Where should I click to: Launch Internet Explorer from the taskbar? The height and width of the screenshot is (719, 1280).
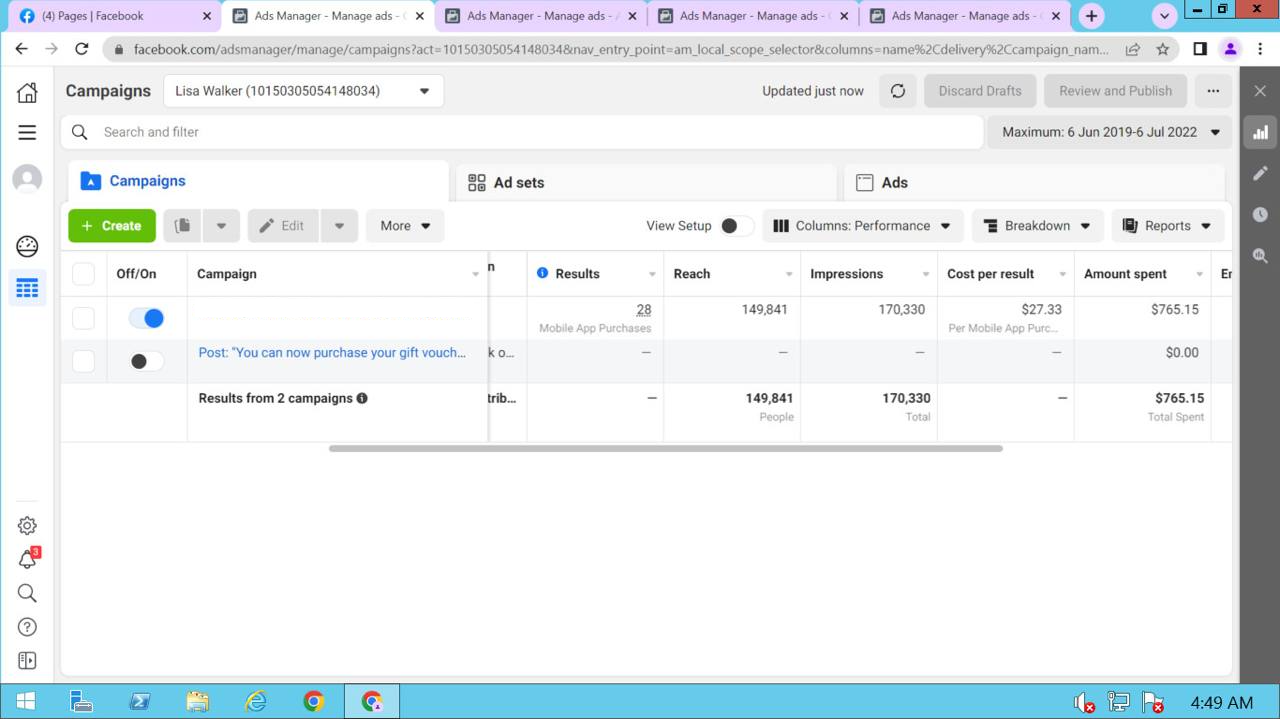coord(256,702)
